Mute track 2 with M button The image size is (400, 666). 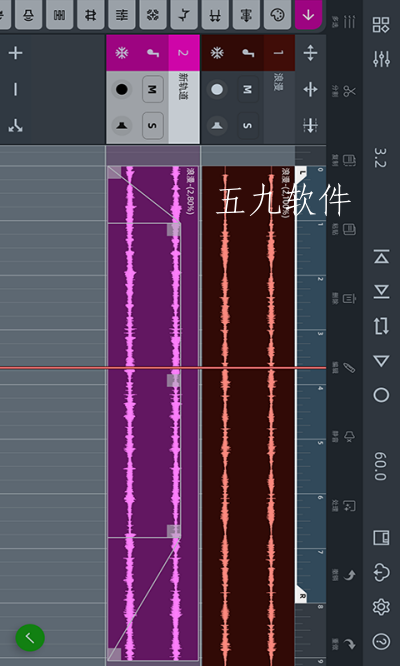[x=152, y=89]
